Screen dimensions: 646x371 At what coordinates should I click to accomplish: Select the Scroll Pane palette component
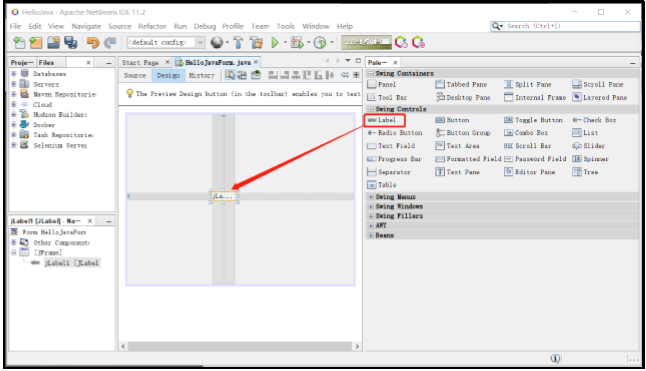point(598,84)
